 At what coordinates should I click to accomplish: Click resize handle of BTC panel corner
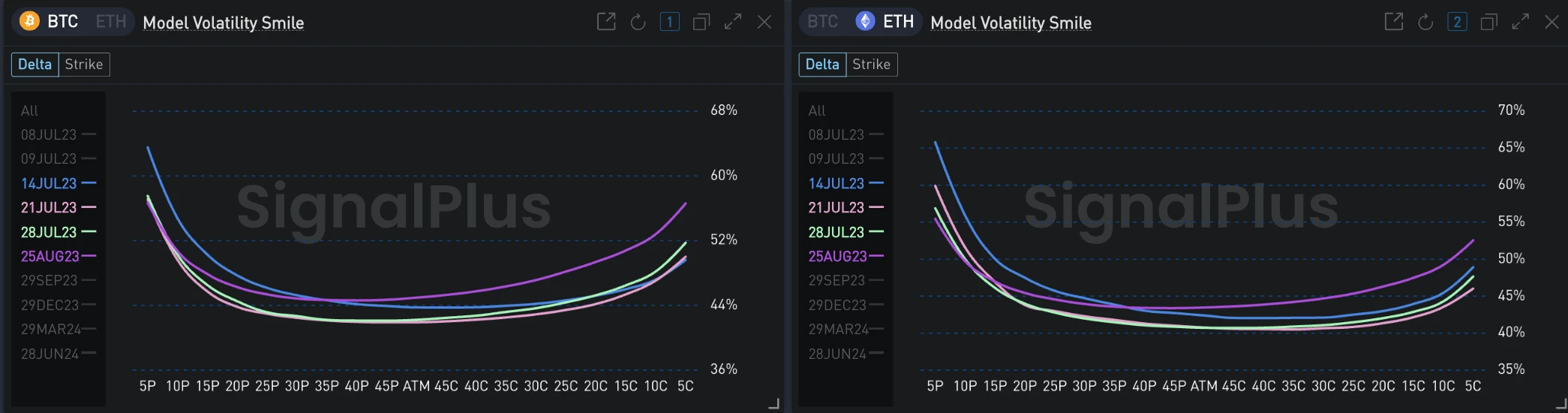coord(774,404)
